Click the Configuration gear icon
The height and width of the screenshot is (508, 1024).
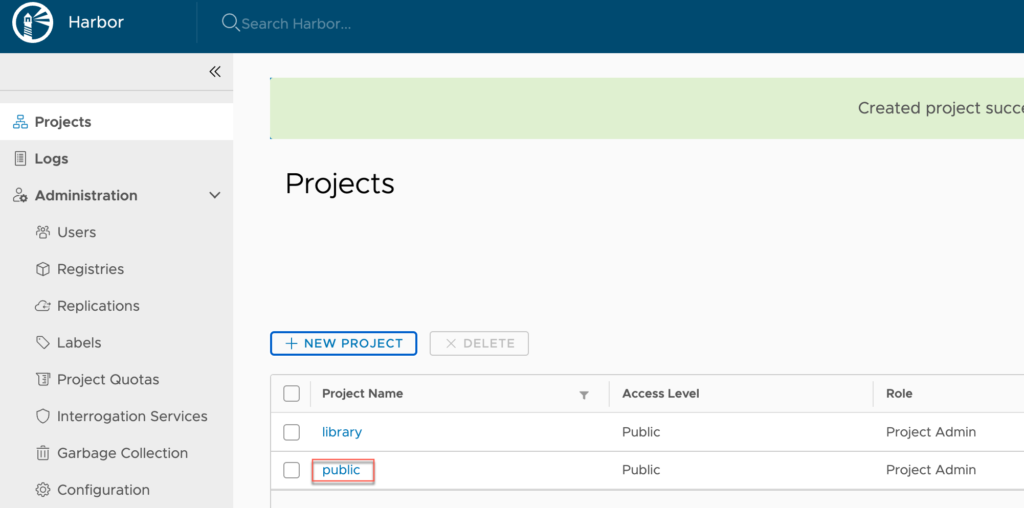tap(43, 490)
